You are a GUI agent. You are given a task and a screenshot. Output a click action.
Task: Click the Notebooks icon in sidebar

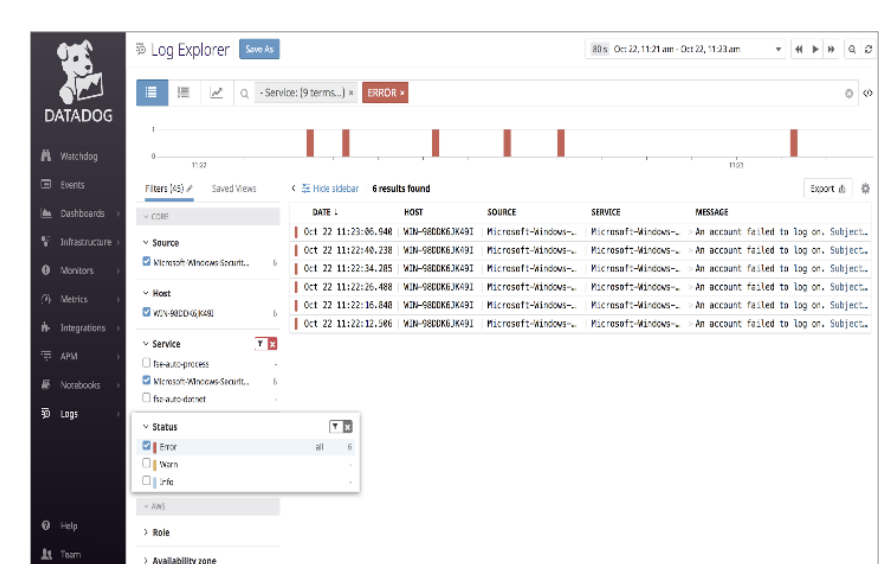tap(45, 385)
